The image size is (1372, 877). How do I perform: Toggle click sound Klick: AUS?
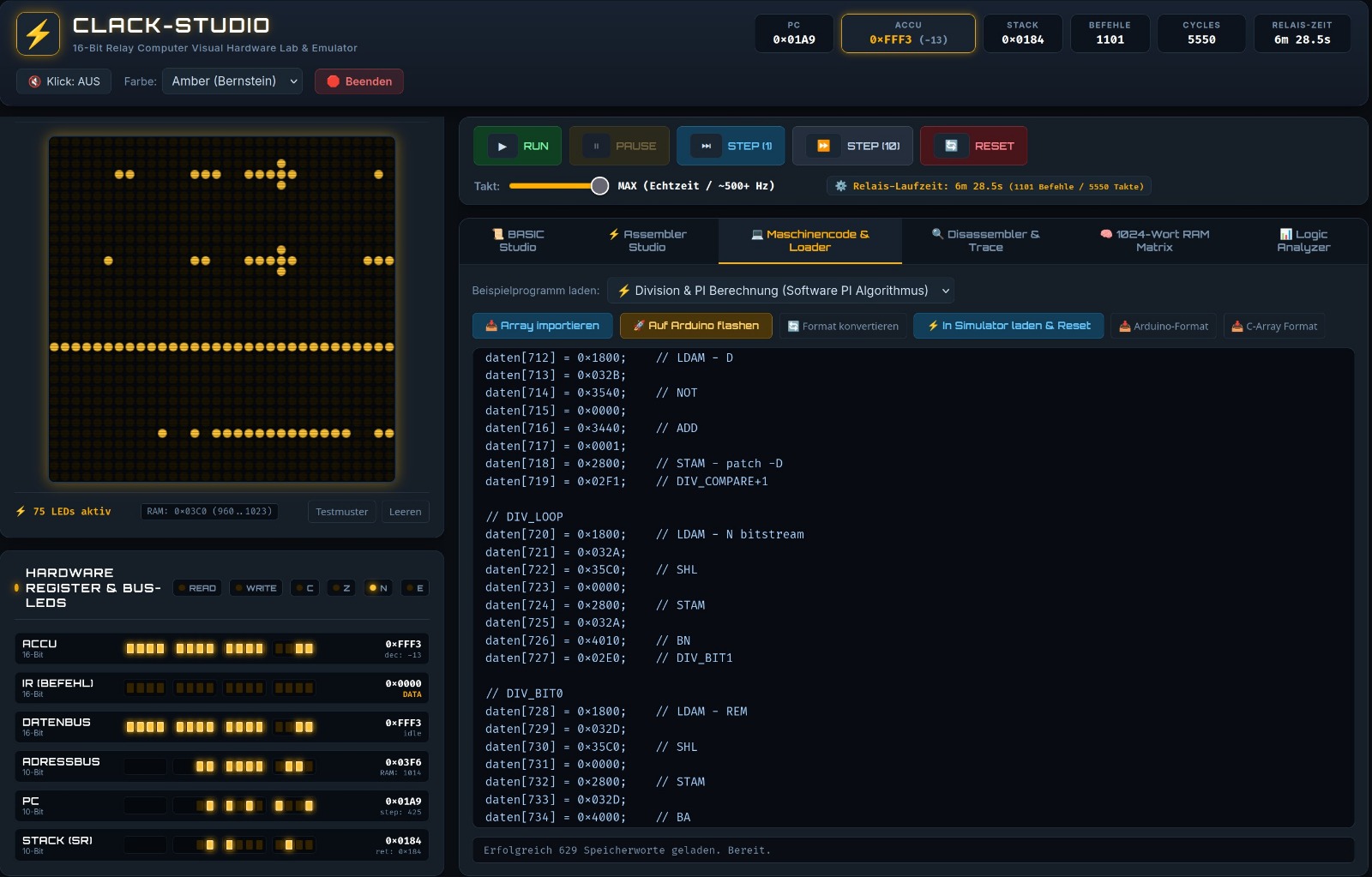click(64, 81)
